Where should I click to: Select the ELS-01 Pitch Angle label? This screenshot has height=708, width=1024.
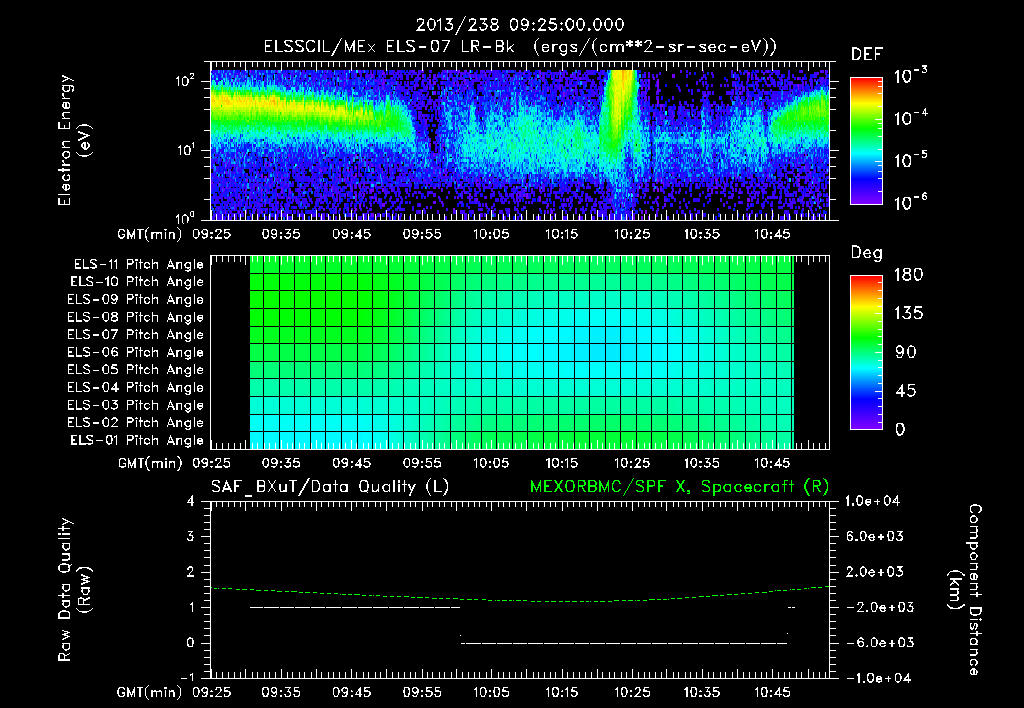(137, 441)
